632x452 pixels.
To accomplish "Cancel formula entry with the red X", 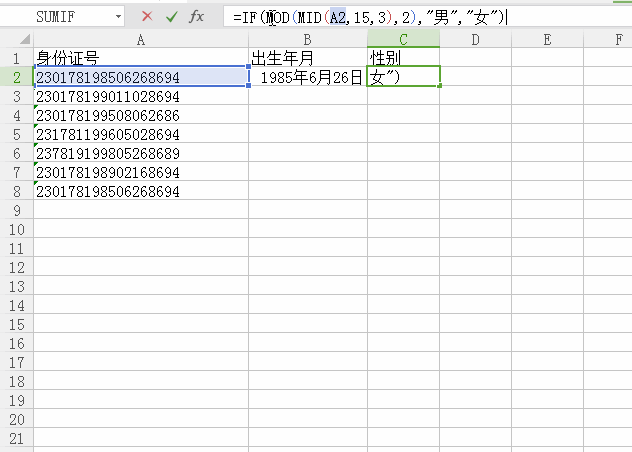I will point(147,16).
